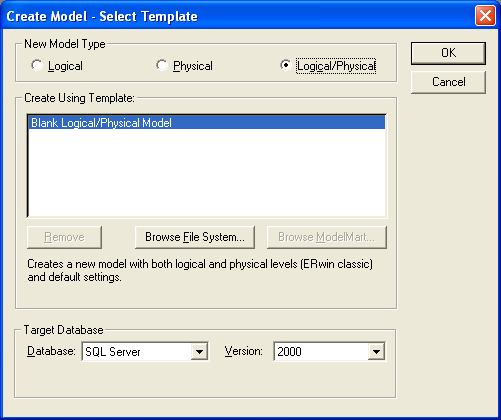Choose the Physical radio button
This screenshot has width=501, height=420.
tap(162, 65)
